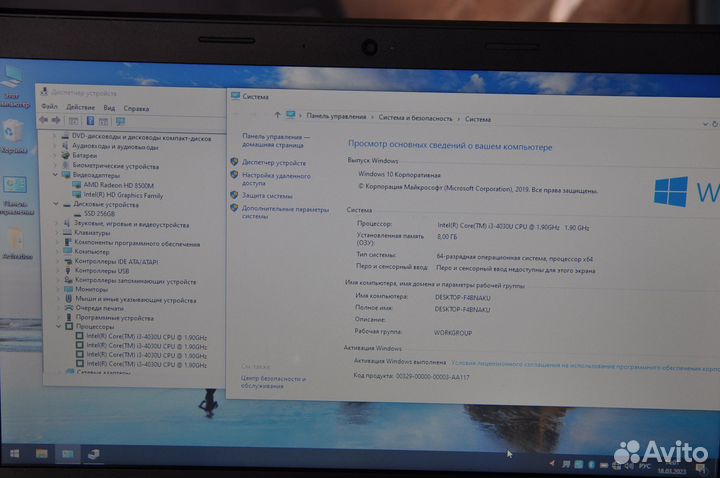
Task: Refresh the System window address bar
Action: click(715, 124)
